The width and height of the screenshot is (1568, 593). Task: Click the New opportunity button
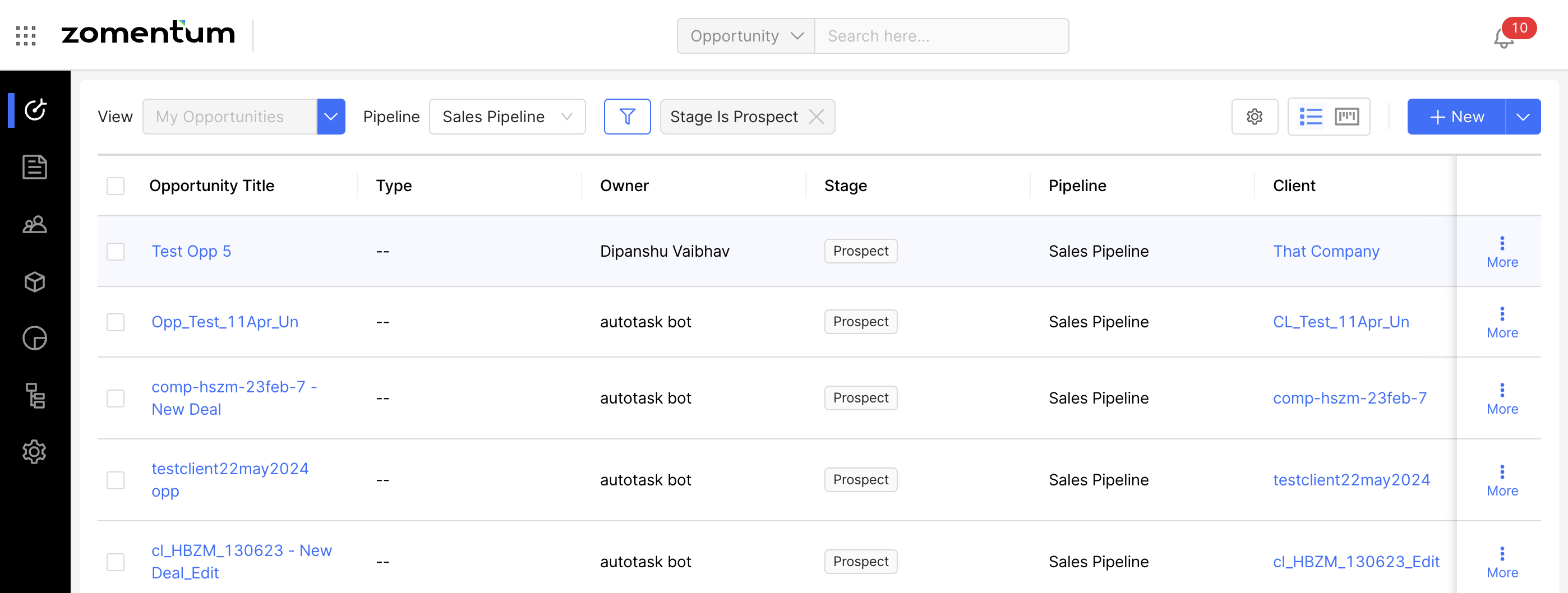1456,116
